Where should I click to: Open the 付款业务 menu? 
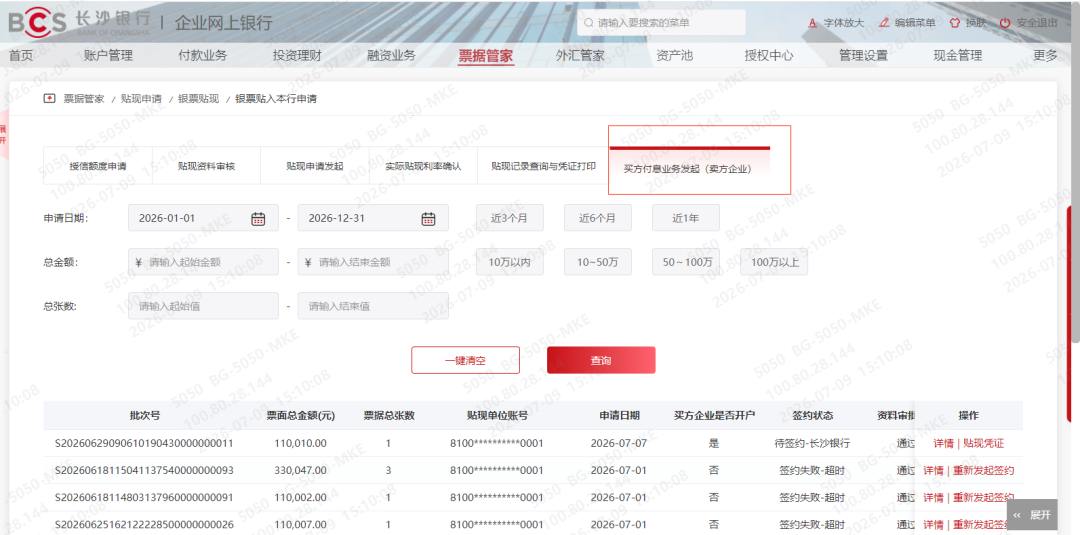click(x=202, y=56)
